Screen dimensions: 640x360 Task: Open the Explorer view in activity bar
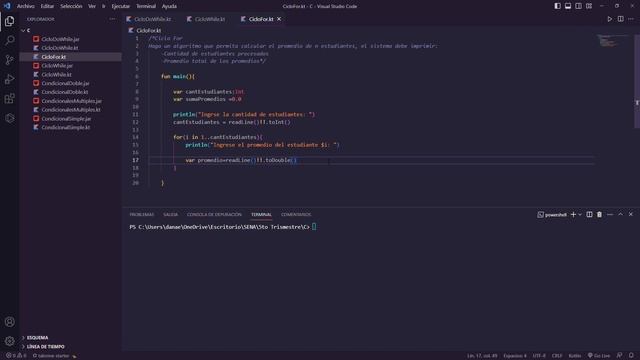point(9,21)
